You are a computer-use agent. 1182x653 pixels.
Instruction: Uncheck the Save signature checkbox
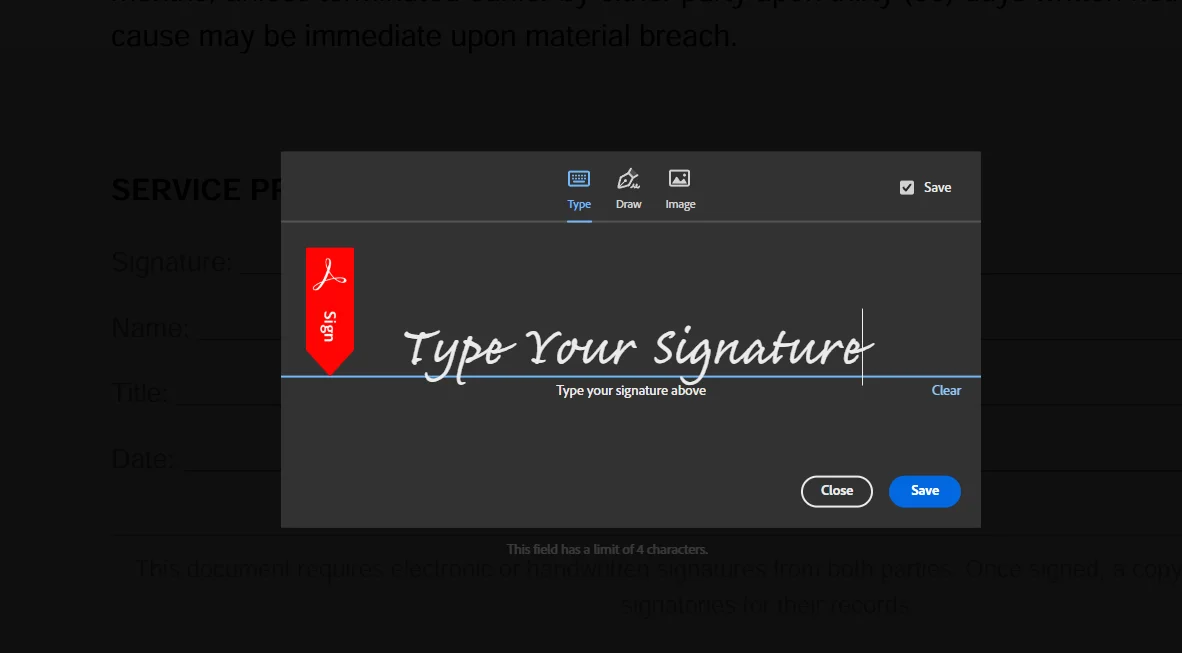[907, 188]
